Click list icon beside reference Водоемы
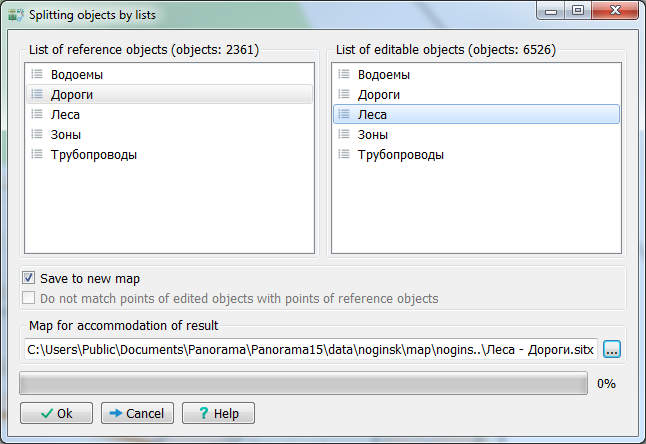Image resolution: width=646 pixels, height=444 pixels. tap(37, 74)
